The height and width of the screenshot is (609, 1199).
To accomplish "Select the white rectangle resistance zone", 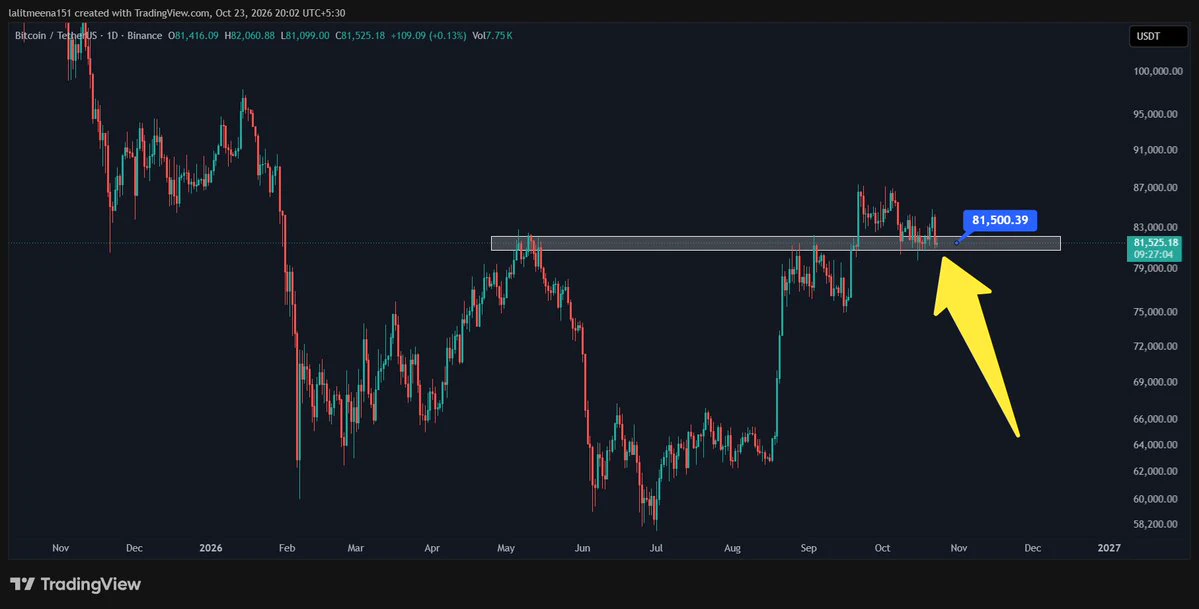I will tap(775, 243).
